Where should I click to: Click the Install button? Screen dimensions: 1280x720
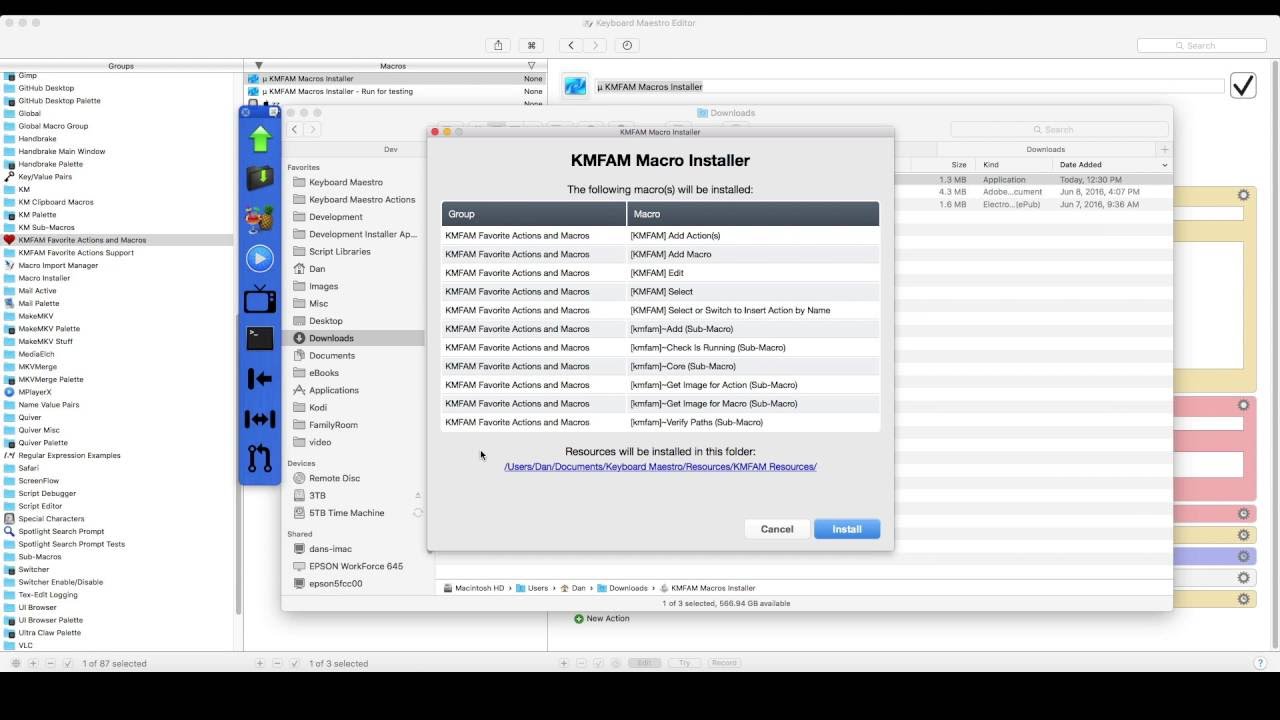coord(847,529)
